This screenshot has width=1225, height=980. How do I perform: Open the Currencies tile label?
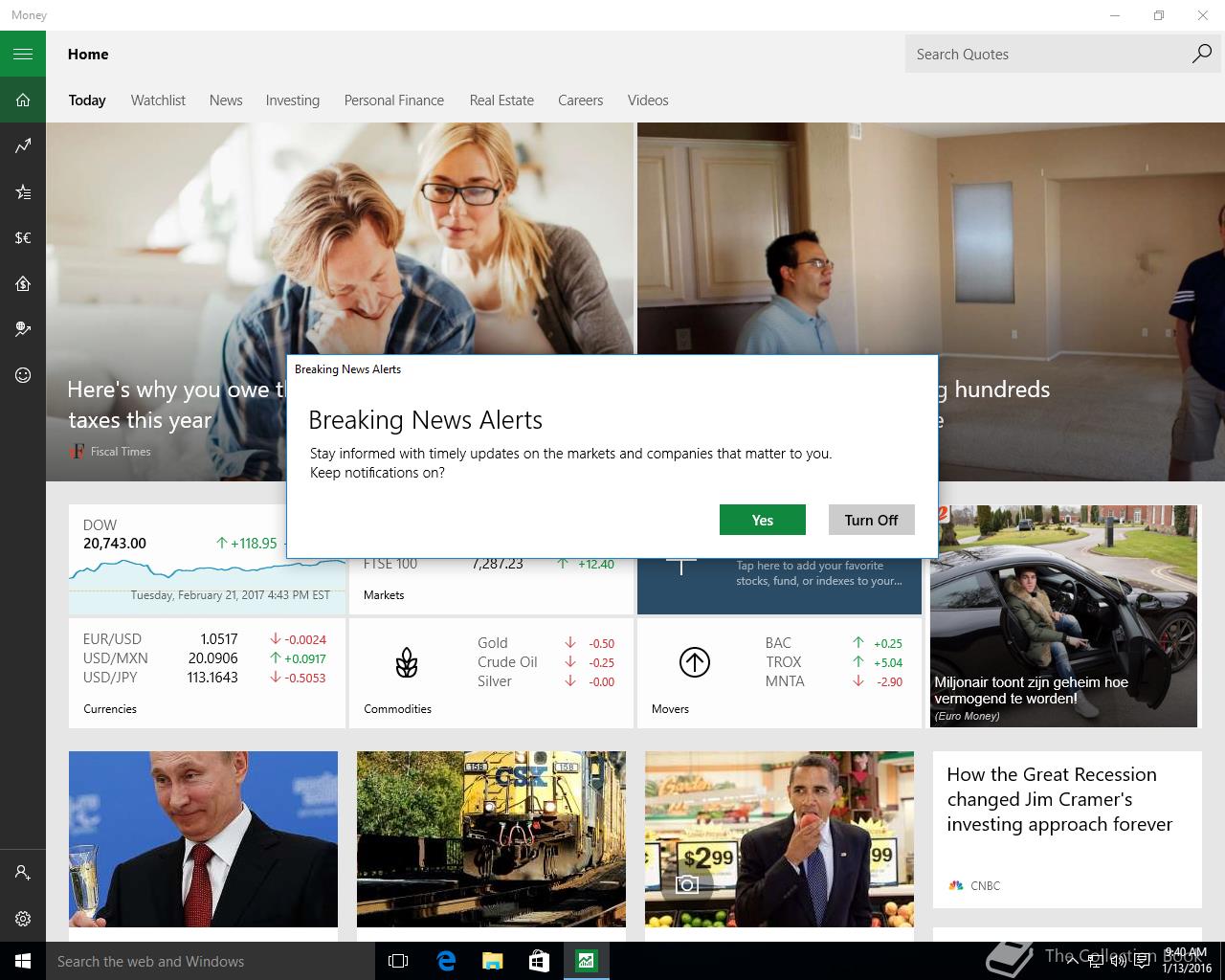pyautogui.click(x=110, y=709)
